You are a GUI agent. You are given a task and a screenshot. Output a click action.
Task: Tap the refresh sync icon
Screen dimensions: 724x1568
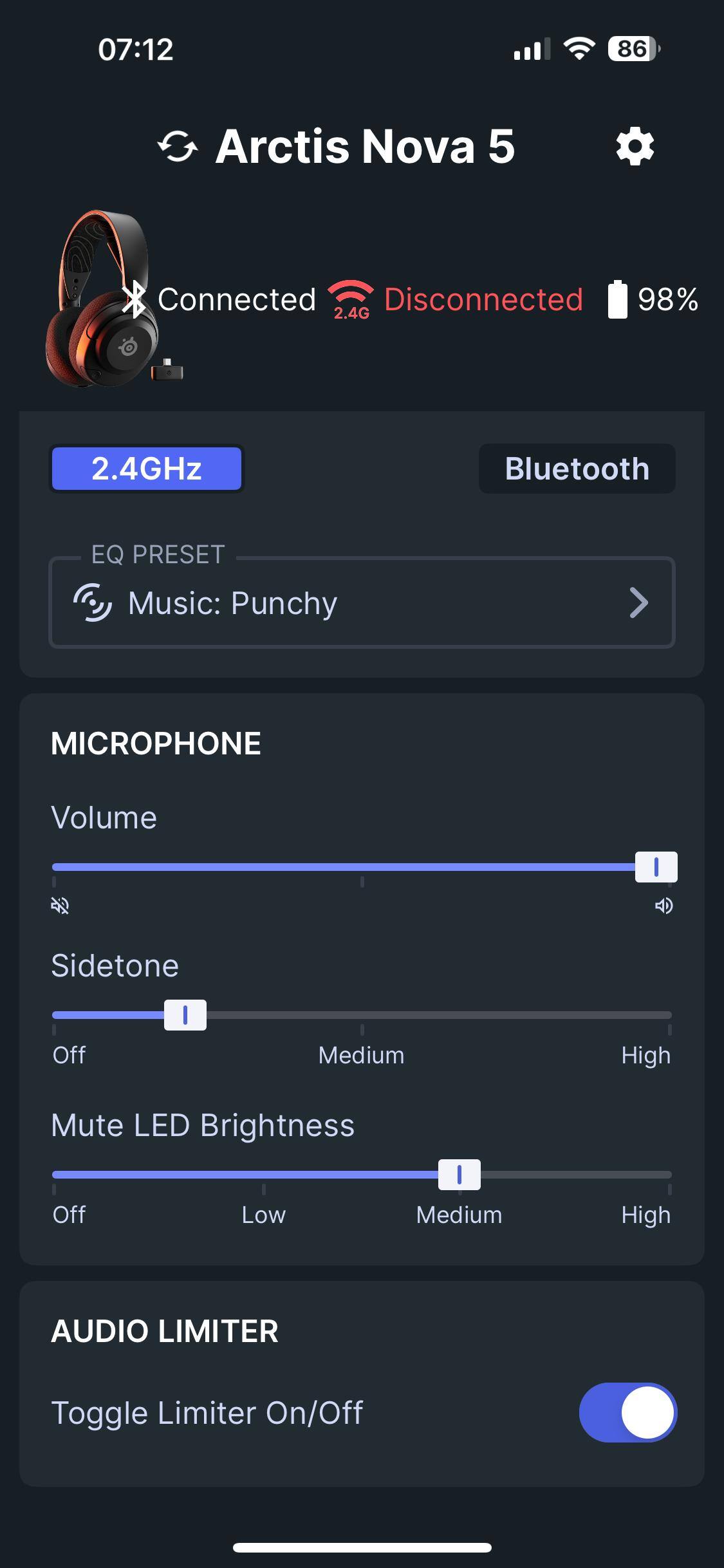coord(178,147)
